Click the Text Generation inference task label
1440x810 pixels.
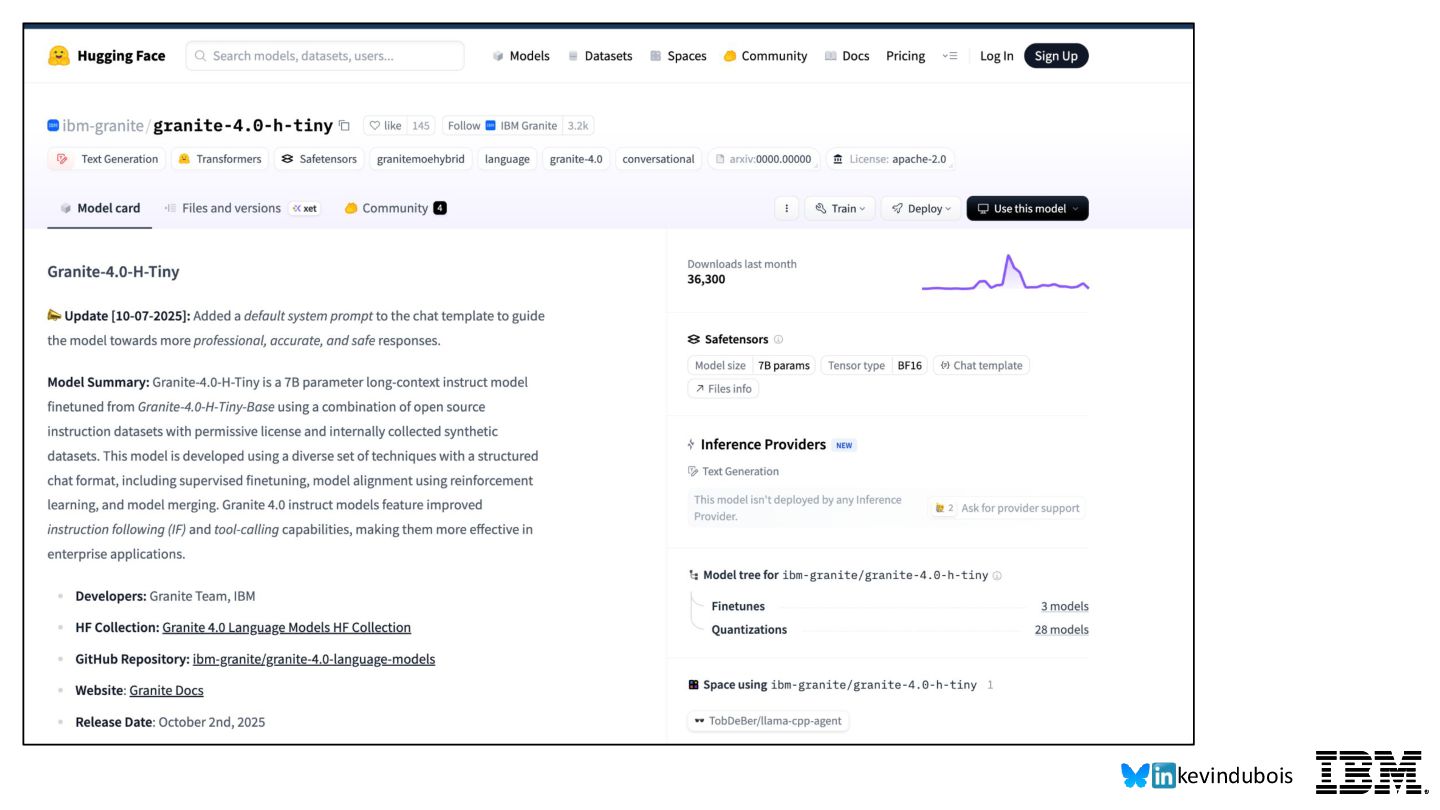[x=733, y=471]
